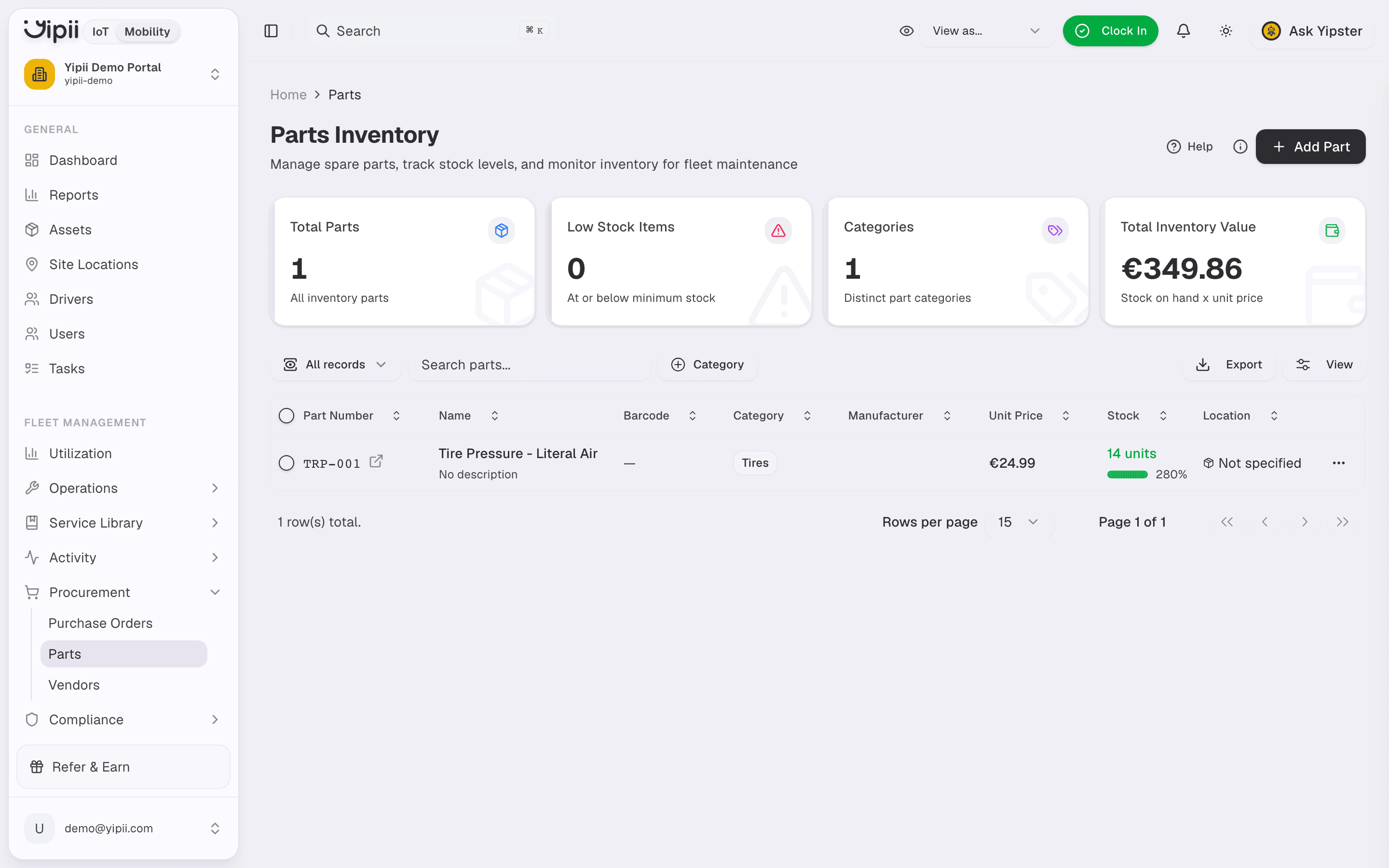1389x868 pixels.
Task: Open Tasks from the sidebar
Action: (x=123, y=368)
